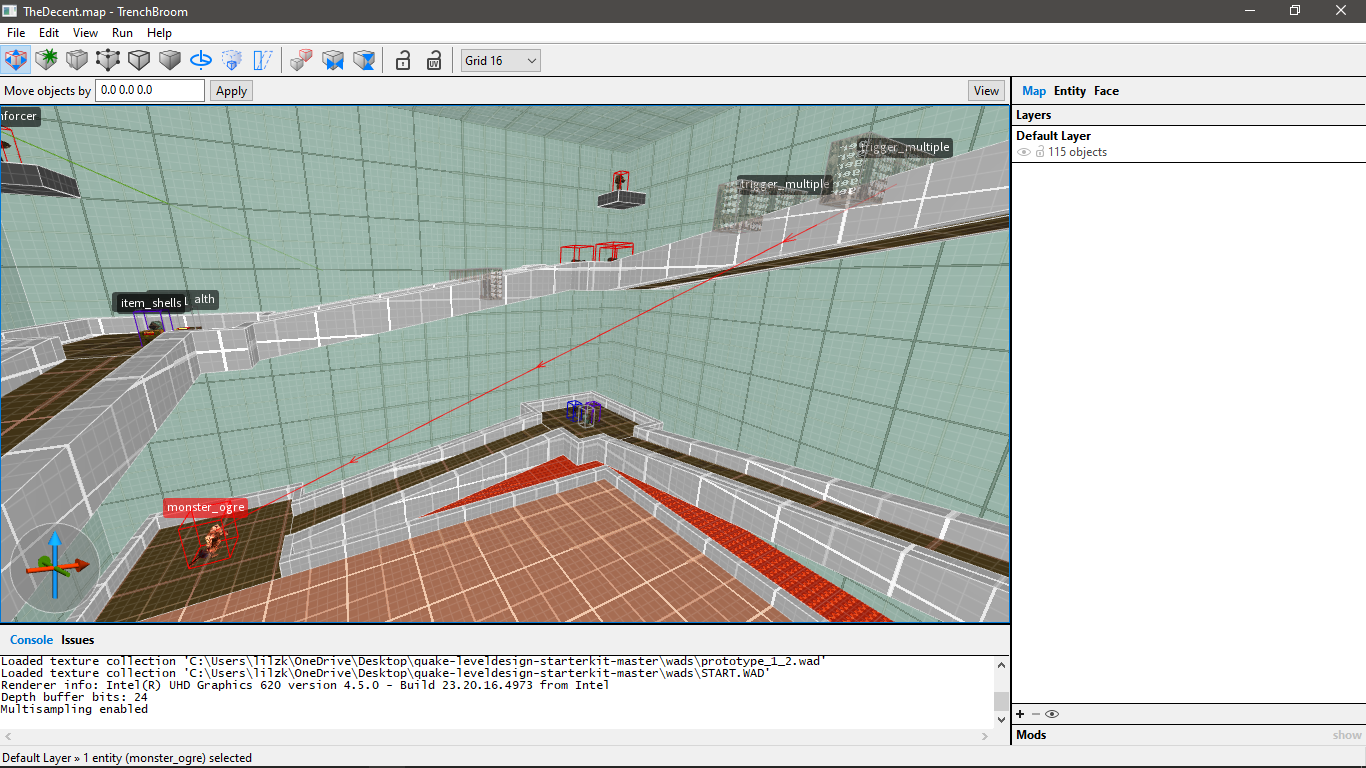Select the item_shells entity label
Viewport: 1366px width, 768px height.
(x=151, y=303)
